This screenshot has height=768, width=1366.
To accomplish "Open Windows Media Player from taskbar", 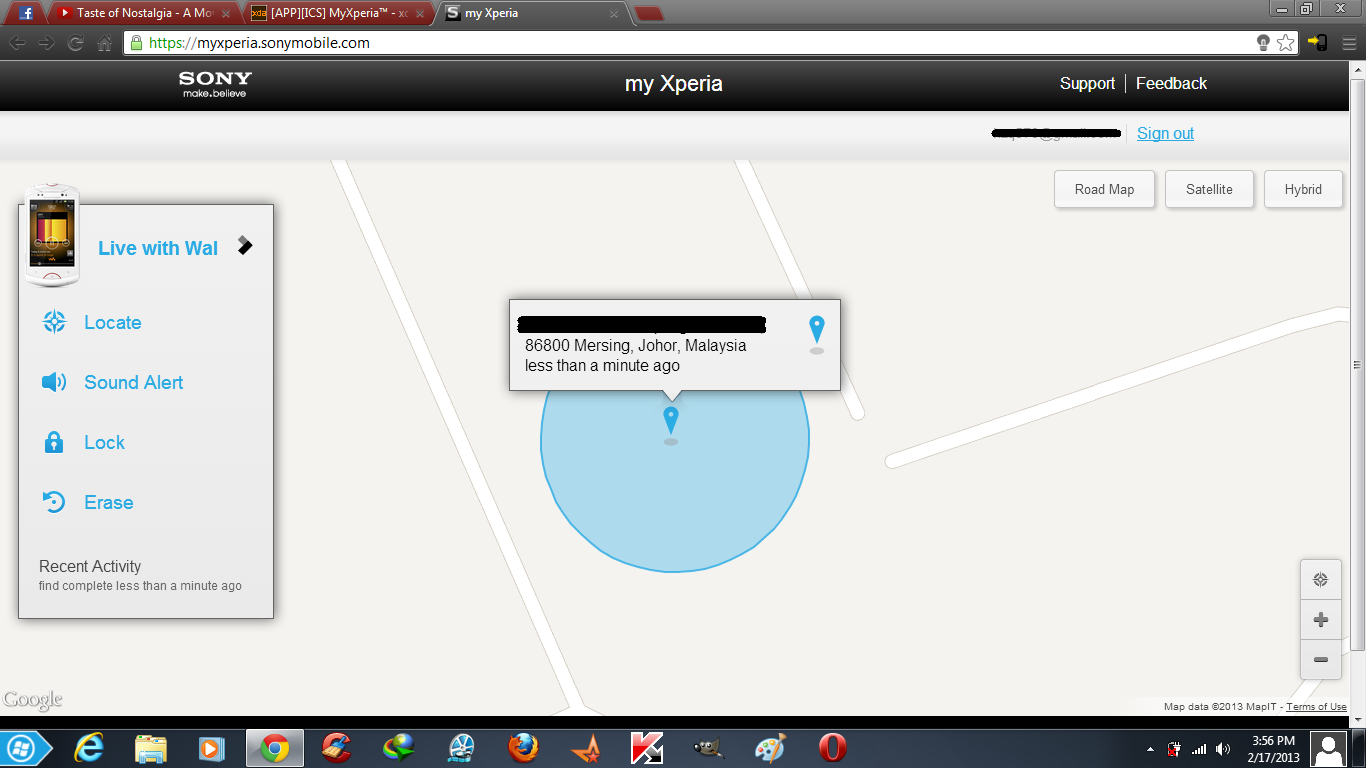I will [x=212, y=748].
